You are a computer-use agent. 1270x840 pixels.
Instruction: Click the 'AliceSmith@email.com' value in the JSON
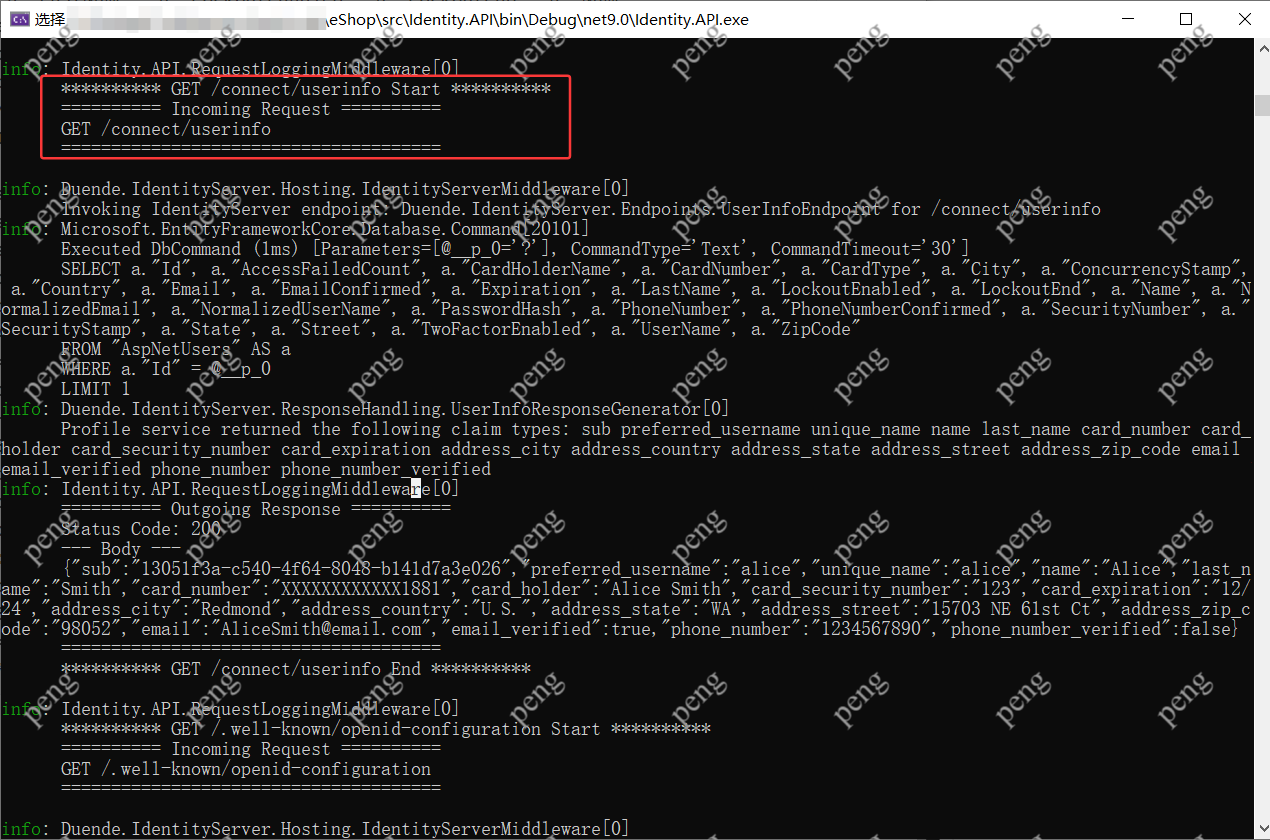pos(322,629)
